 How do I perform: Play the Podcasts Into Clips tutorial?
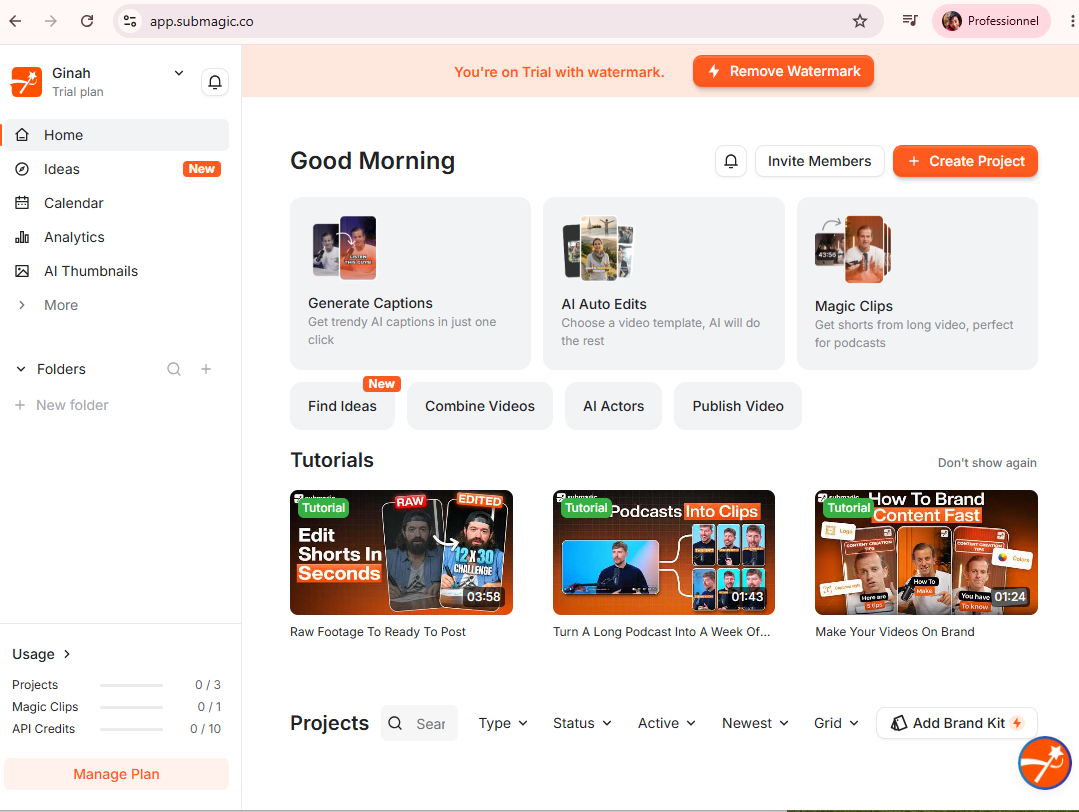coord(664,553)
